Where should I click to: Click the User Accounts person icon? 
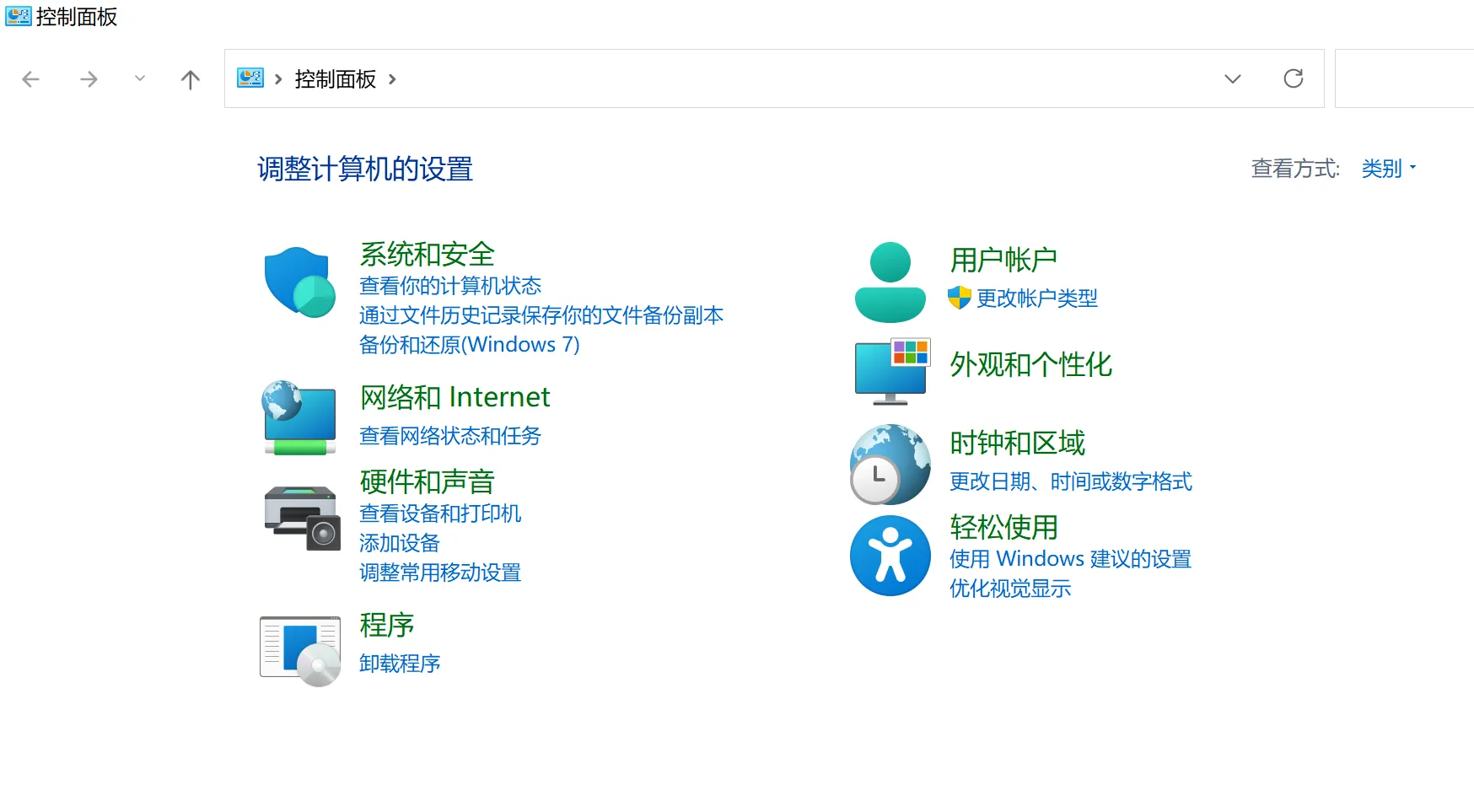point(890,282)
